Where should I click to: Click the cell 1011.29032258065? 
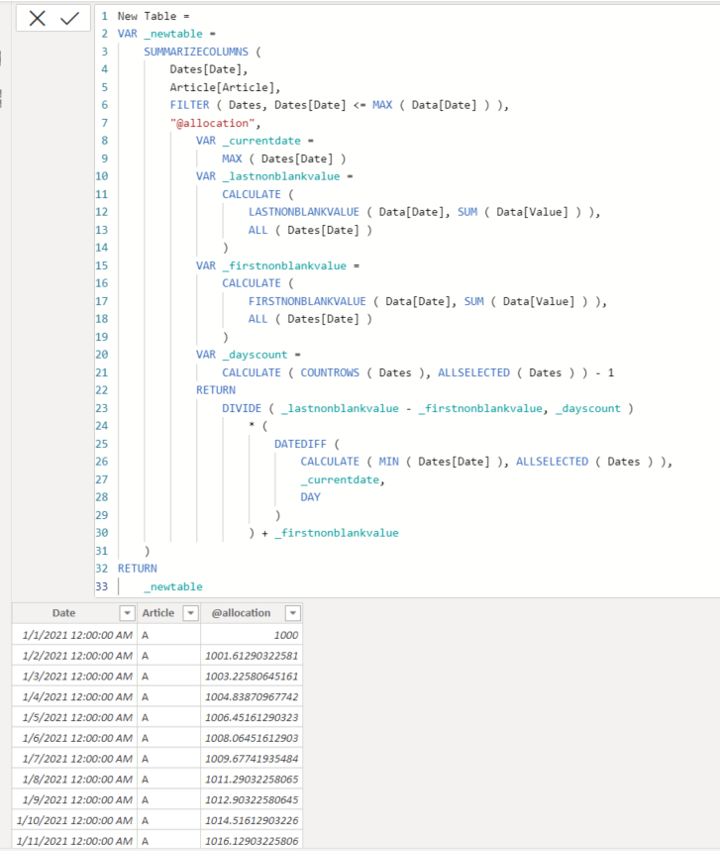tap(251, 779)
